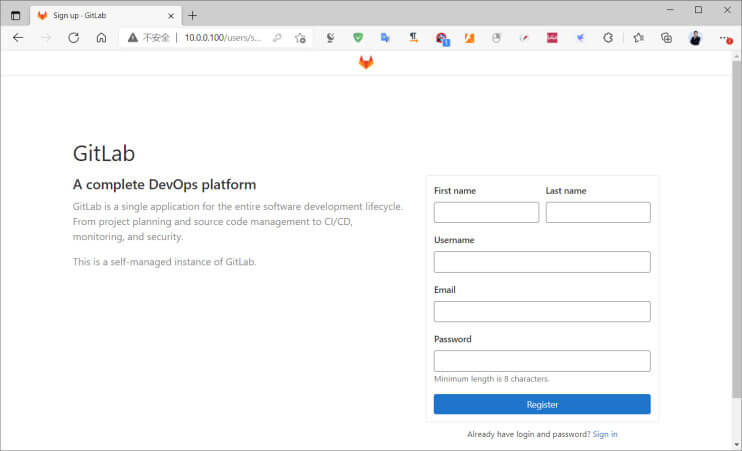
Task: Click the red pen extension icon
Action: [x=524, y=38]
